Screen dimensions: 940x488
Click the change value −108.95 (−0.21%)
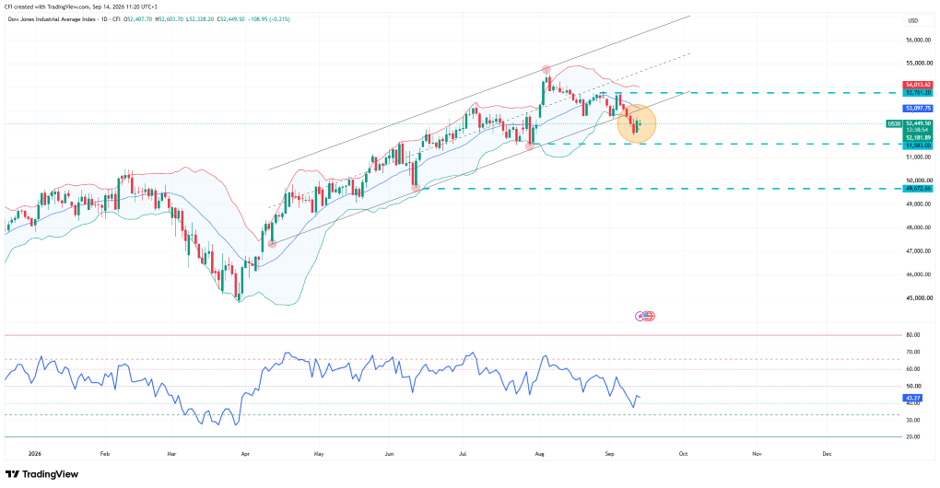tap(269, 19)
